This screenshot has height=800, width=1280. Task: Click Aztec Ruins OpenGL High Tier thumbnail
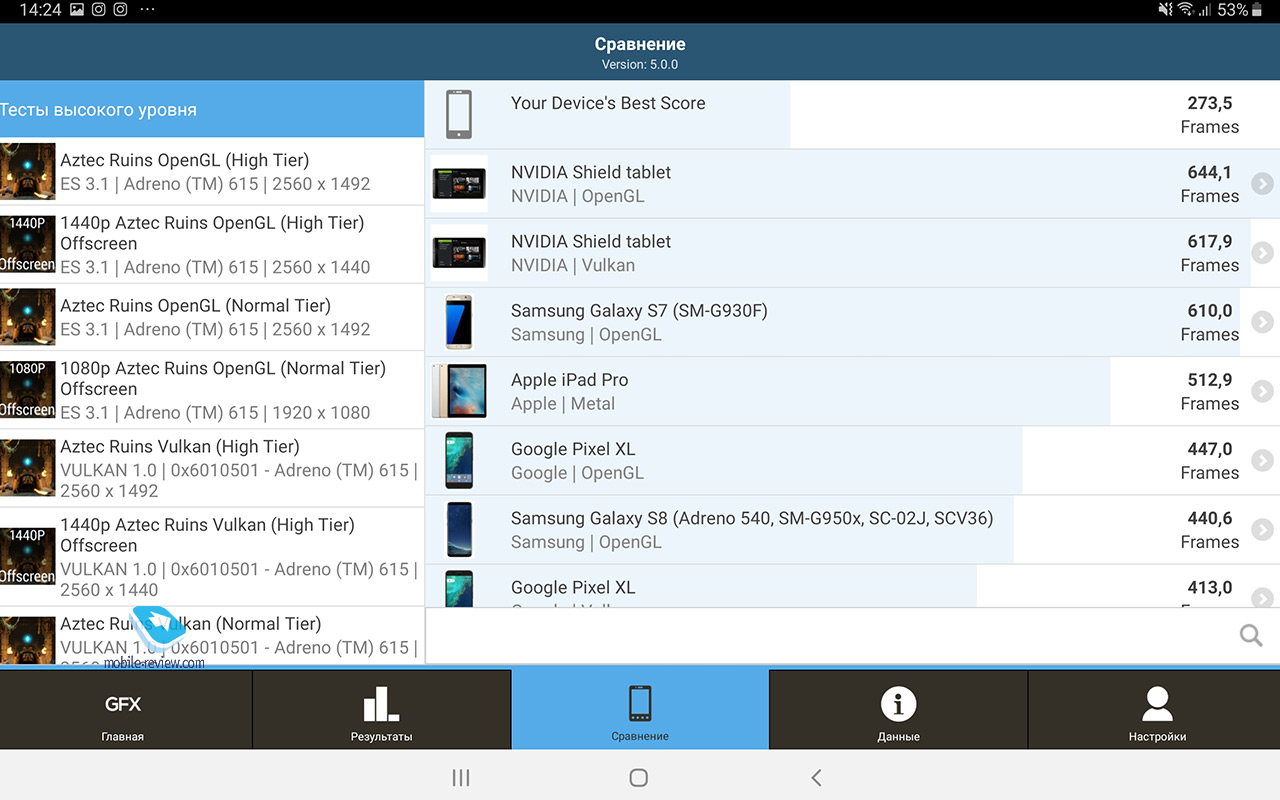(x=28, y=172)
